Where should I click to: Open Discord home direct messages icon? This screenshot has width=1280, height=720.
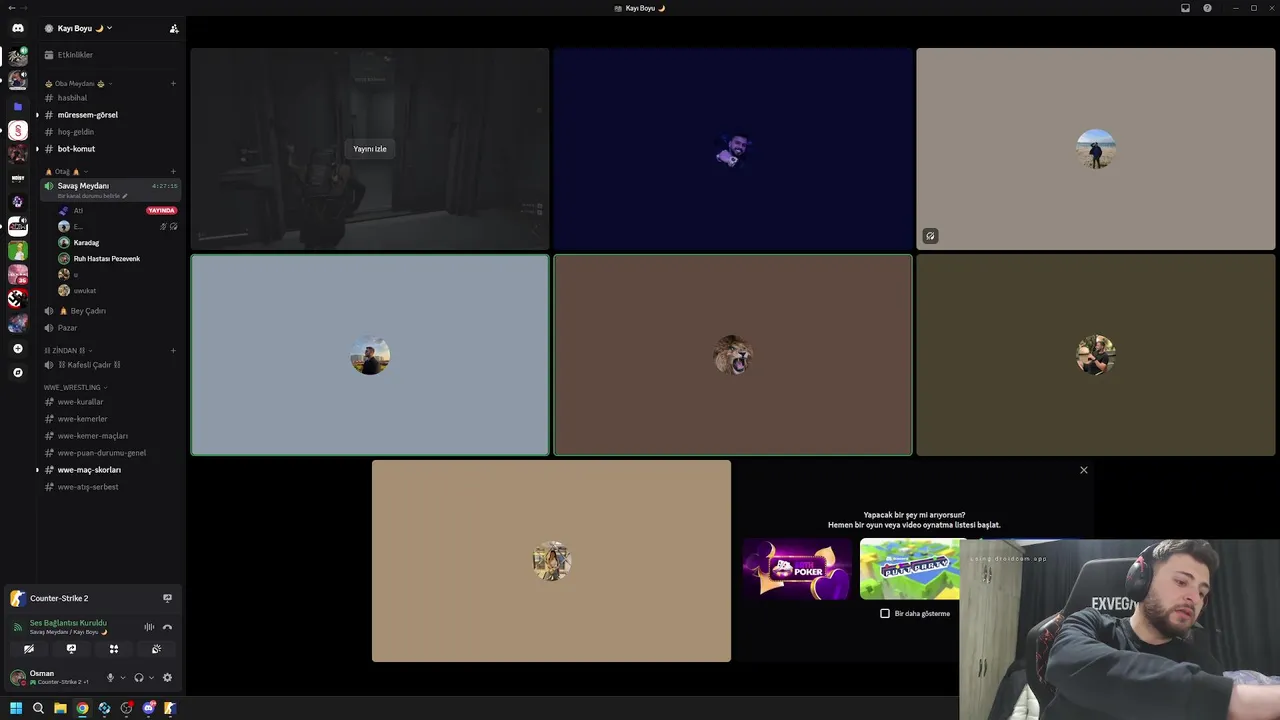(17, 28)
